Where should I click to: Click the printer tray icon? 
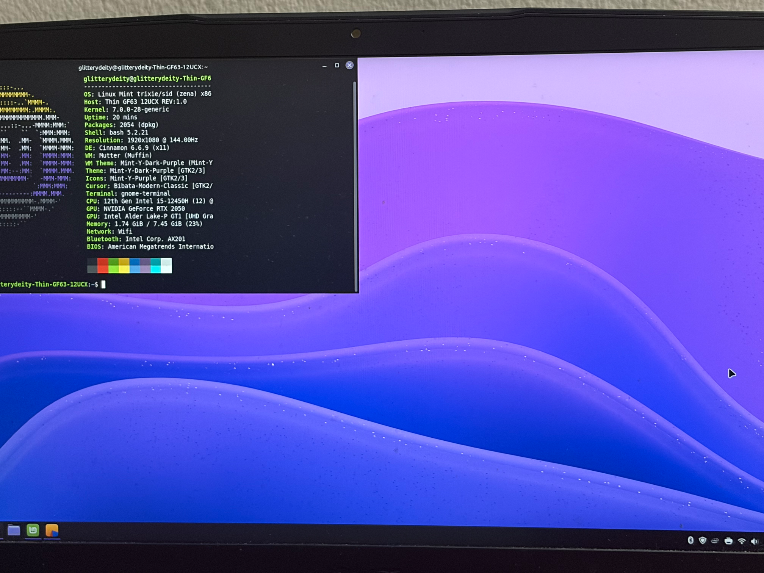click(x=728, y=541)
